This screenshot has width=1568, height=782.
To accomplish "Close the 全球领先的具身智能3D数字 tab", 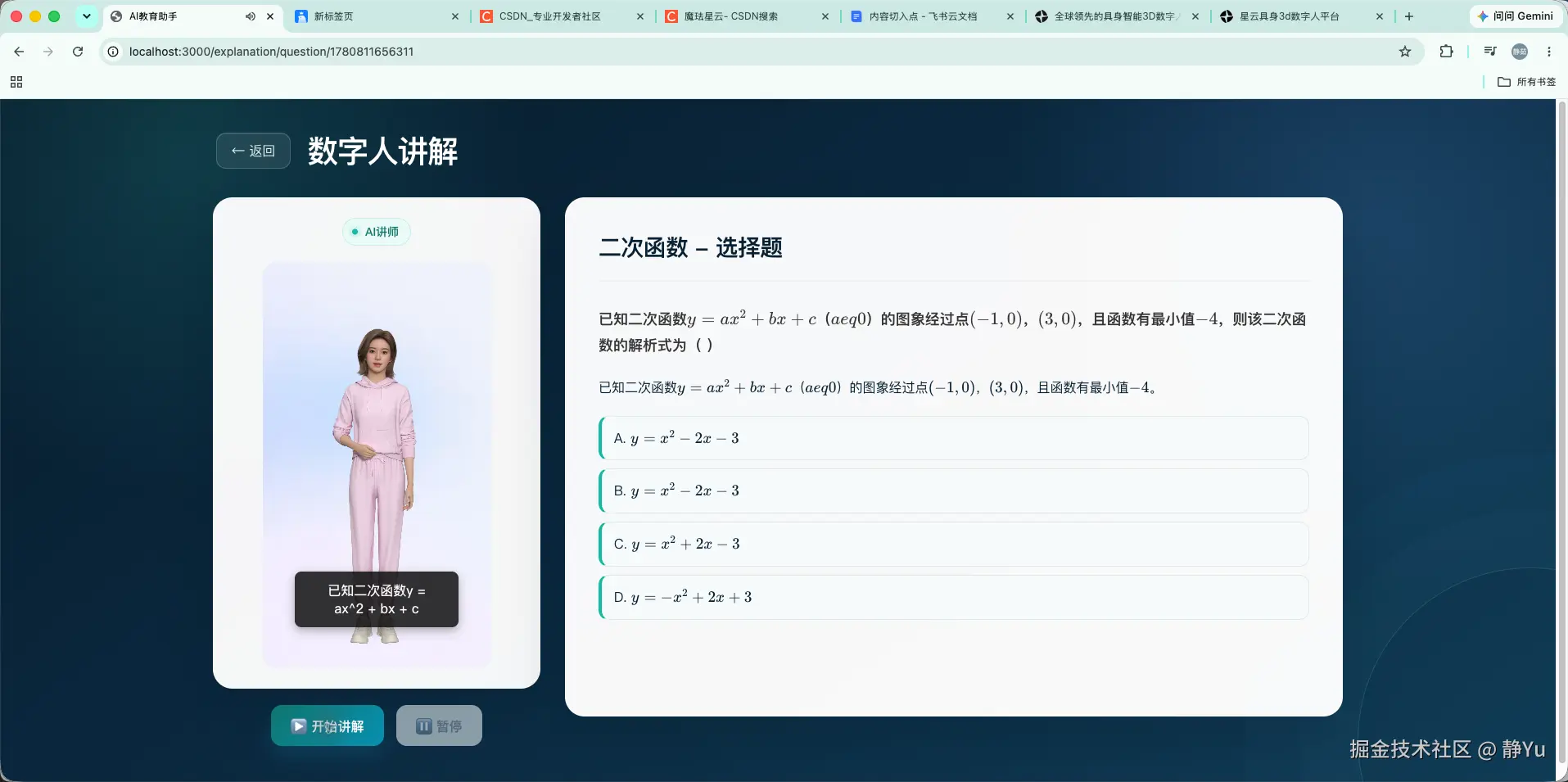I will click(1195, 16).
